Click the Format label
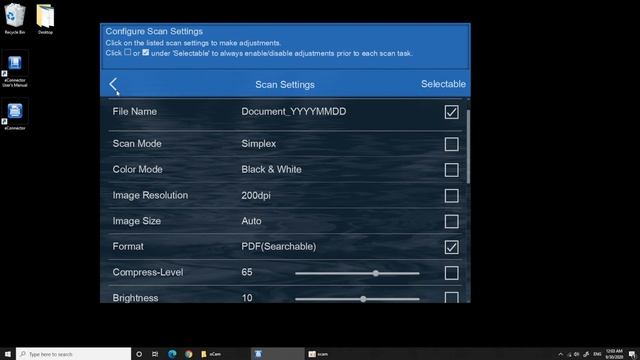Image resolution: width=640 pixels, height=360 pixels. click(x=128, y=247)
